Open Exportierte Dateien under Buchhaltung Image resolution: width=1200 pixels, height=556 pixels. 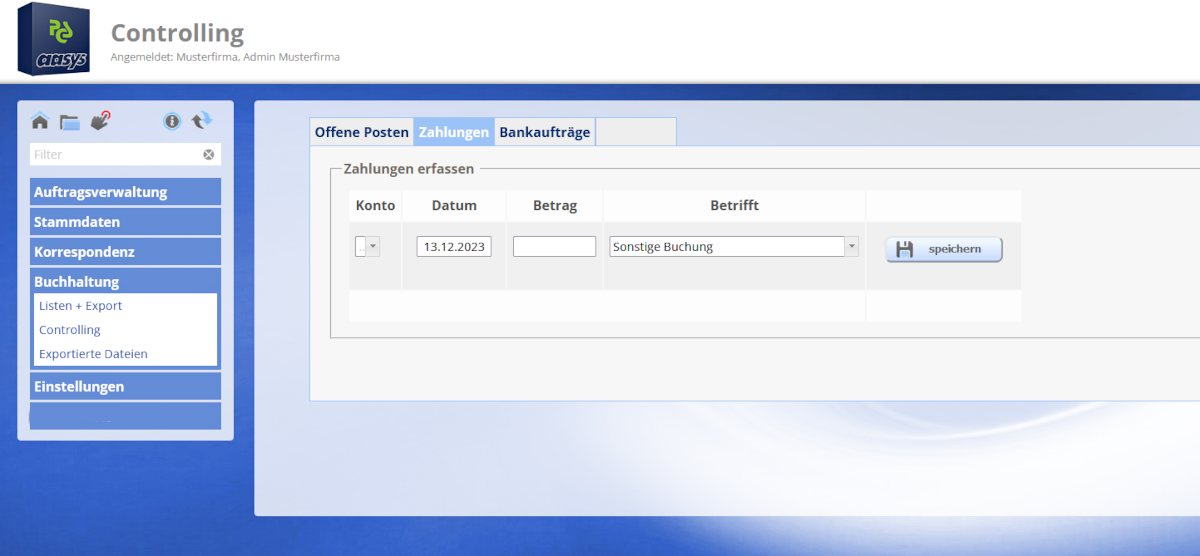tap(93, 354)
